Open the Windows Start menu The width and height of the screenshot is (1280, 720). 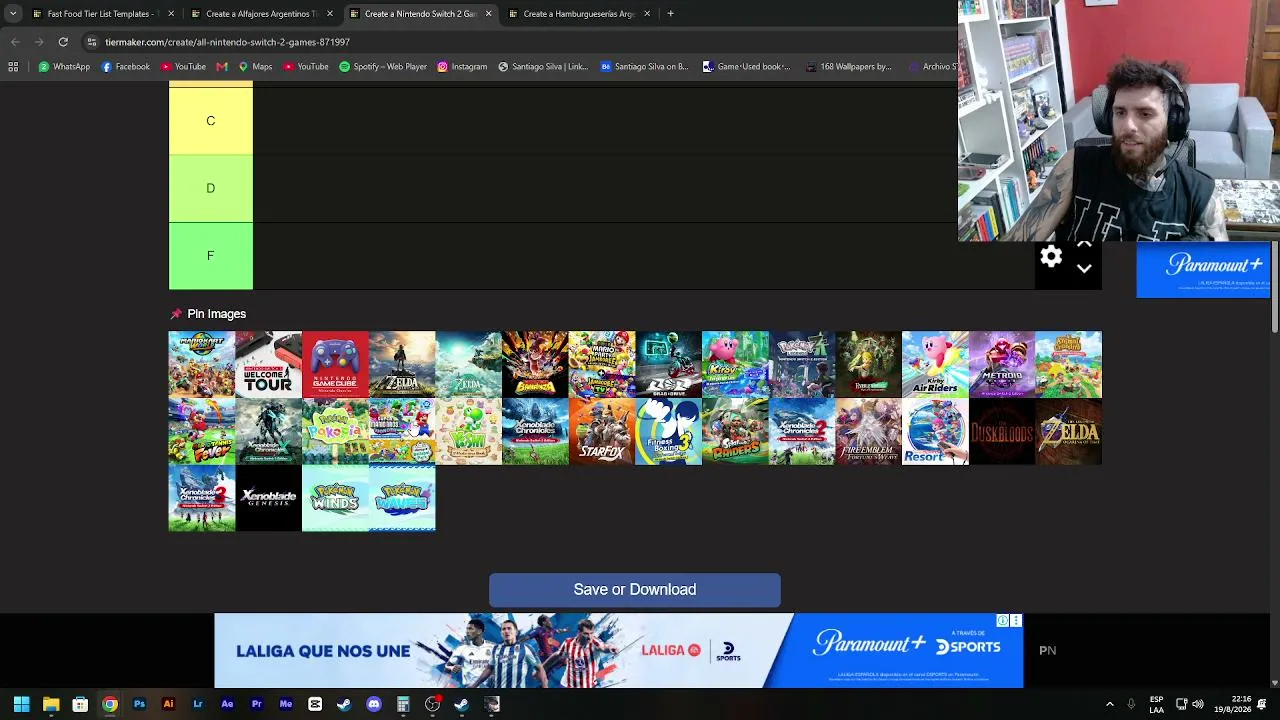pyautogui.click(x=21, y=704)
